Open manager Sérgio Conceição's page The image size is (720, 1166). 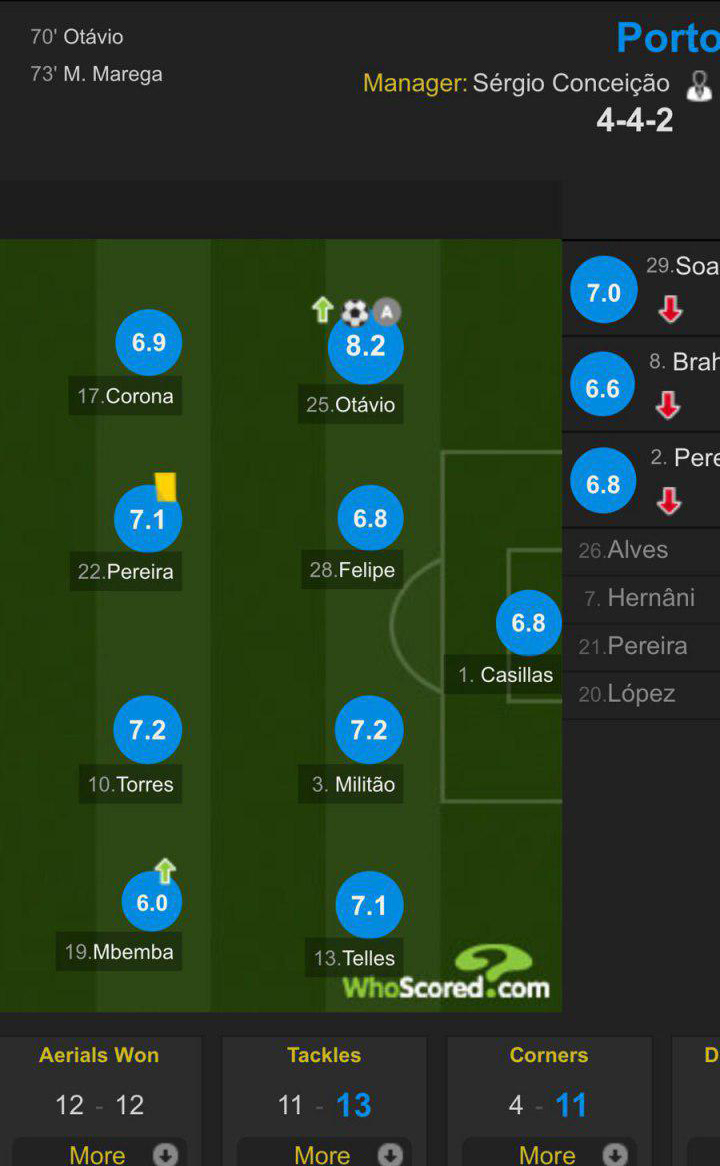[570, 83]
